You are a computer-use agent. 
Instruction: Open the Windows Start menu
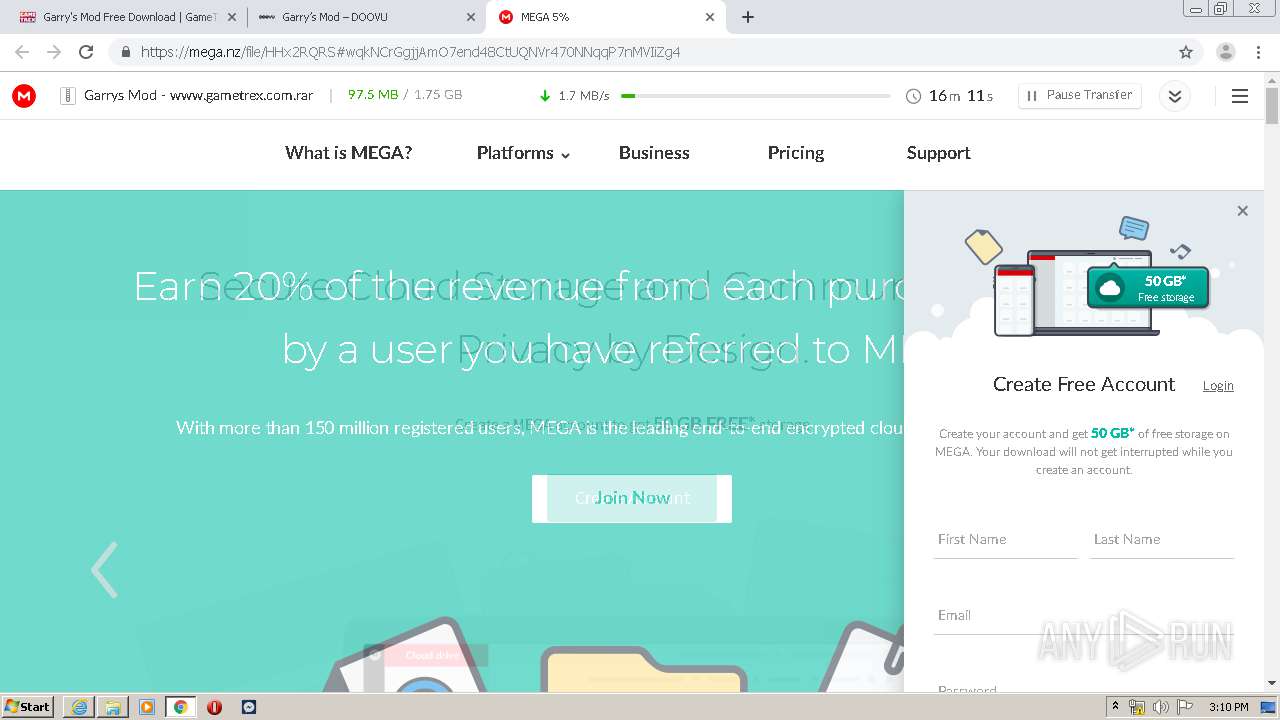[x=27, y=706]
